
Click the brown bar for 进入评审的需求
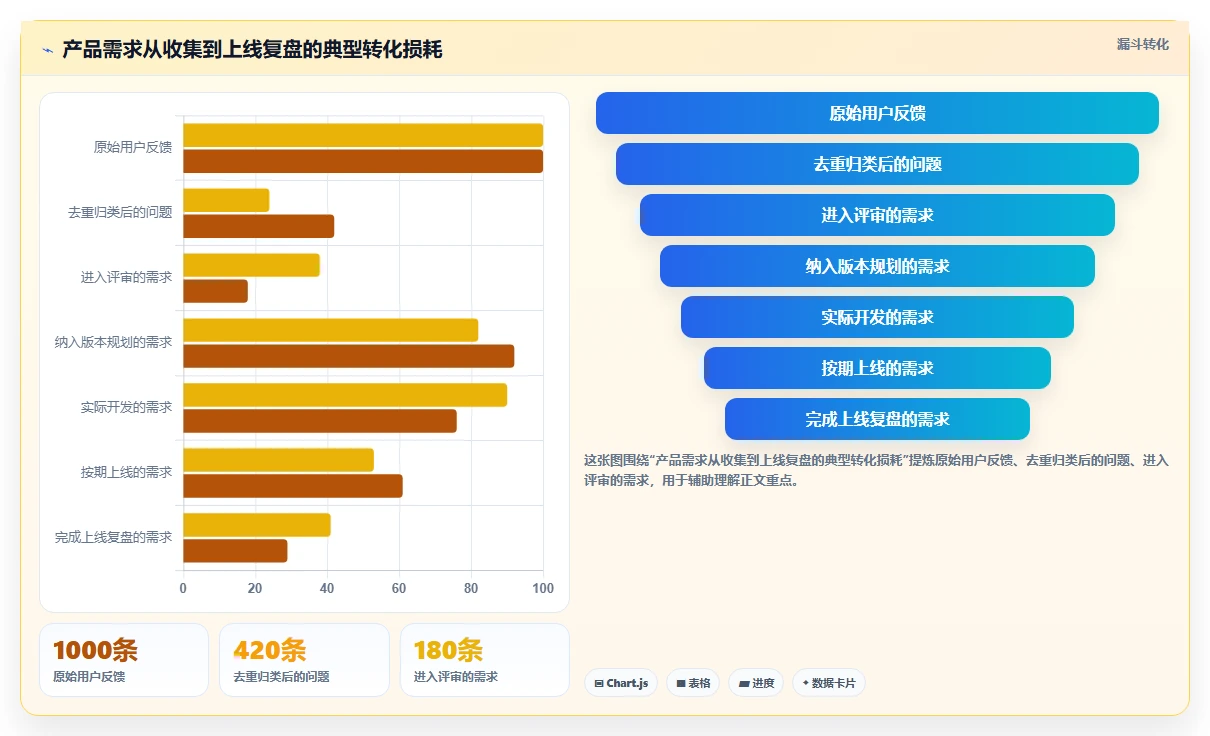215,291
